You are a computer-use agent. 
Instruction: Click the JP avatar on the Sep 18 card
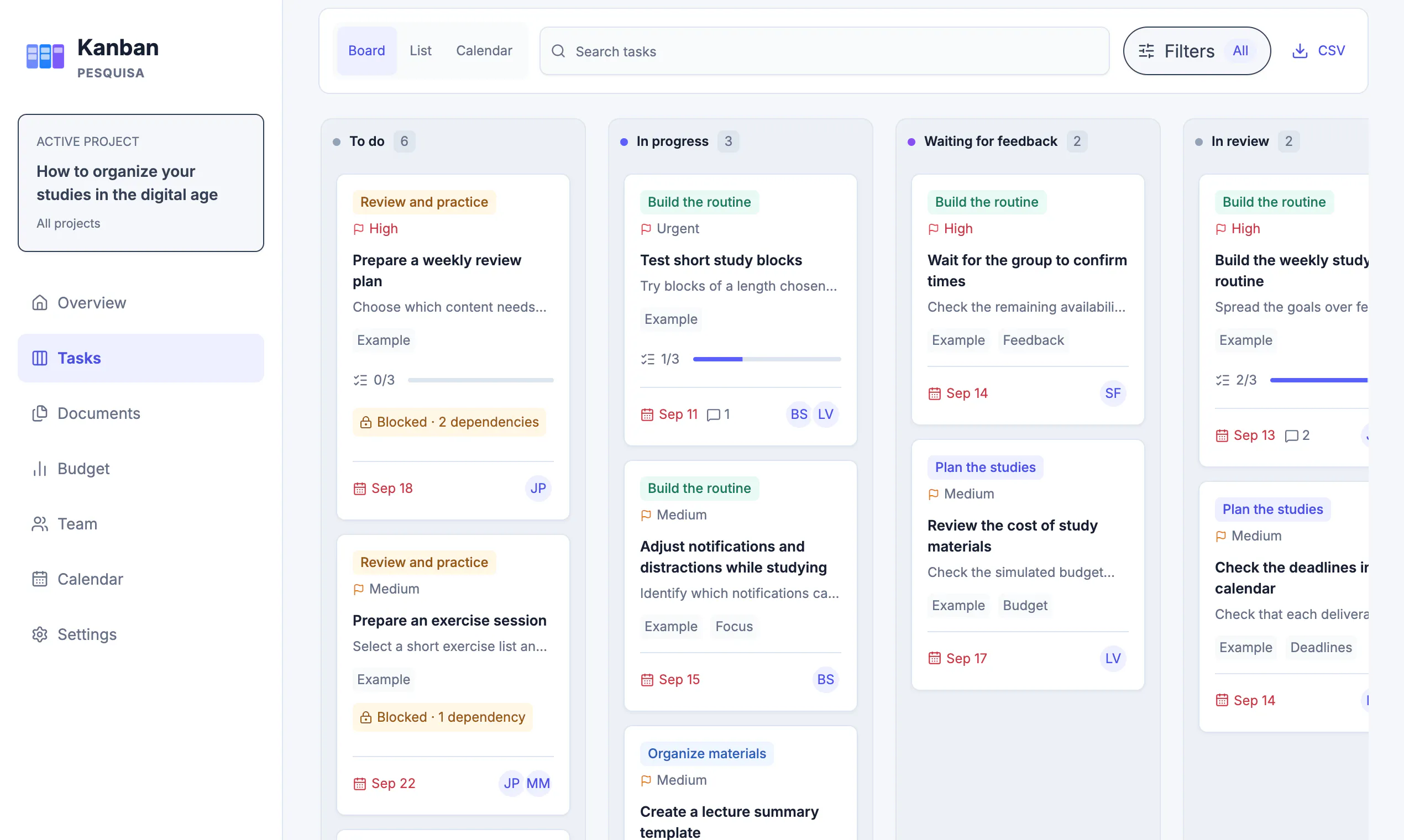(x=538, y=489)
